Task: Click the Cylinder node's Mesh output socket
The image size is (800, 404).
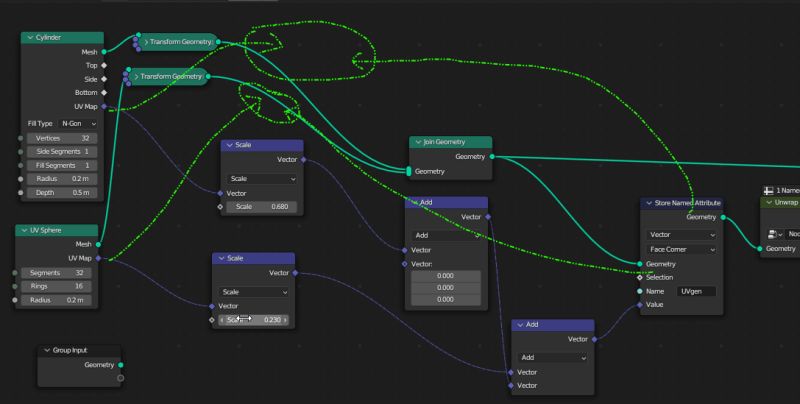Action: (x=104, y=52)
